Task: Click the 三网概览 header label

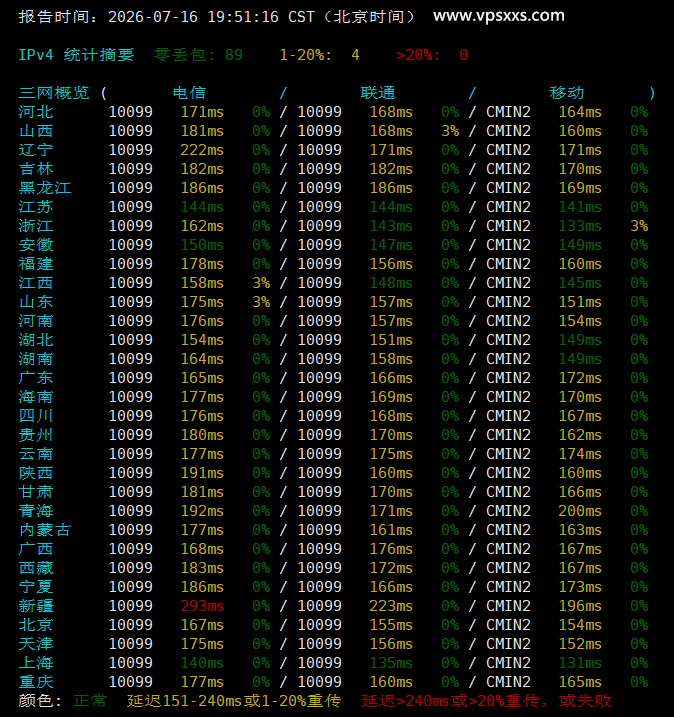Action: click(x=53, y=93)
